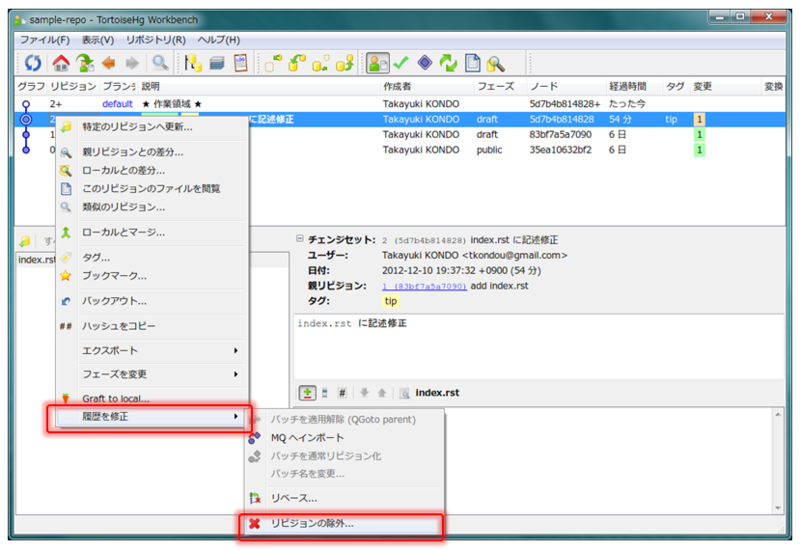The height and width of the screenshot is (551, 800).
Task: Choose 親リビジョンとの差分... menu entry
Action: (x=153, y=152)
